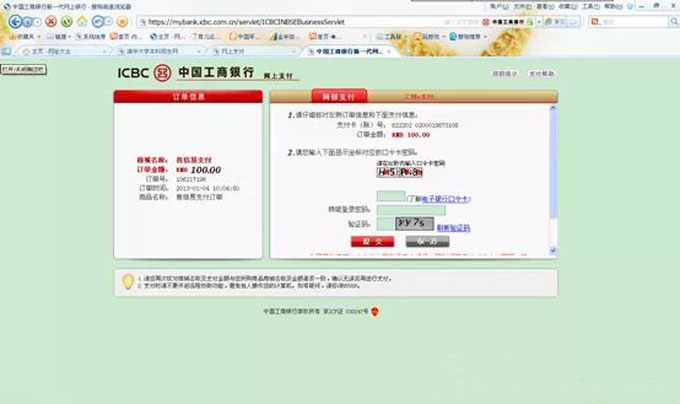Open the 电子银行口令卡 link
Image resolution: width=680 pixels, height=404 pixels.
click(x=445, y=199)
